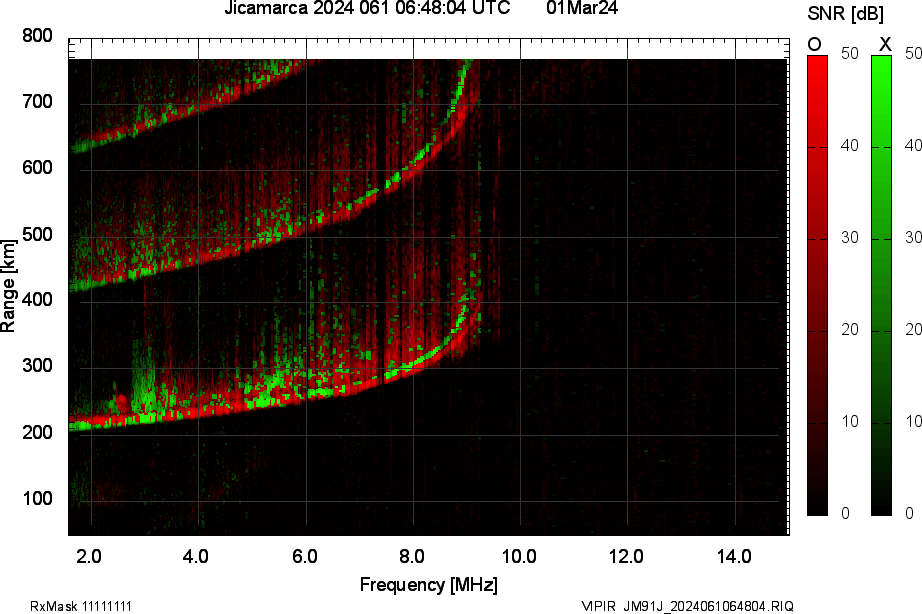Click the 800 km range tick label
Viewport: 922px width, 614px height.
pos(37,36)
